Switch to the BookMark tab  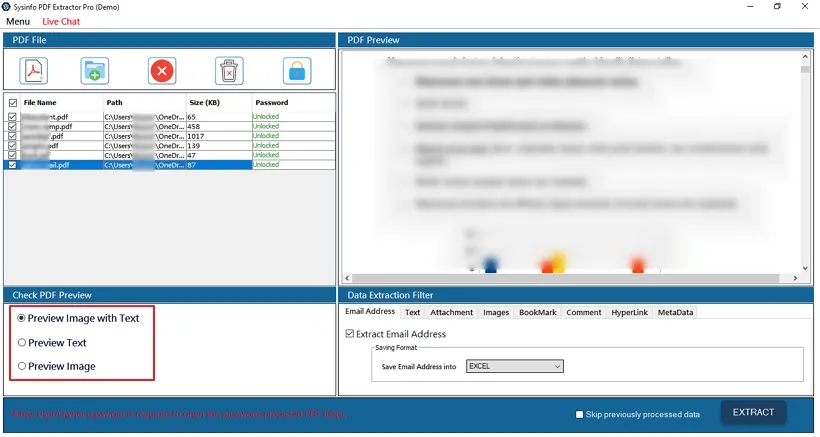click(x=538, y=313)
